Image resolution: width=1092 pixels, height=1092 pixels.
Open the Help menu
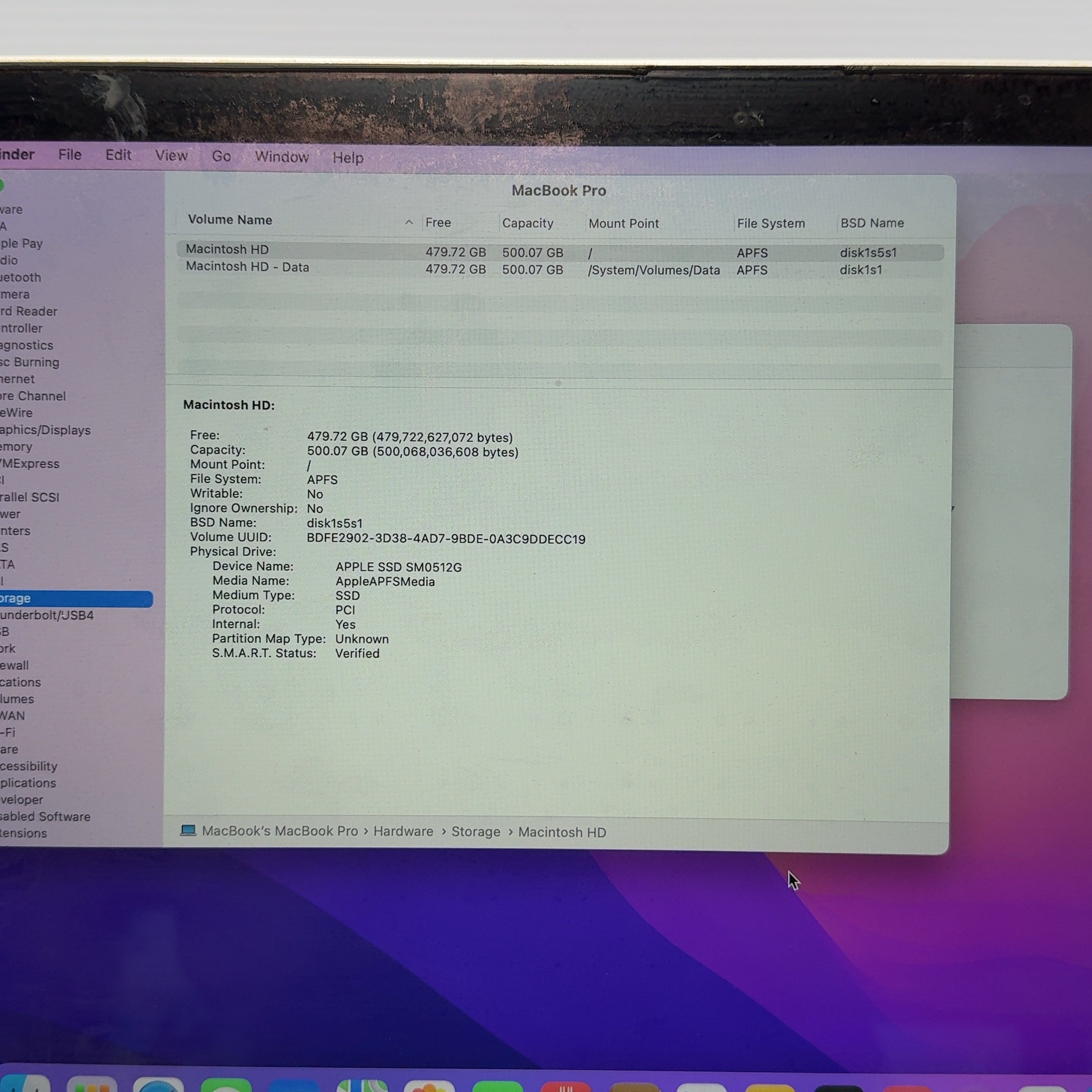pyautogui.click(x=348, y=158)
